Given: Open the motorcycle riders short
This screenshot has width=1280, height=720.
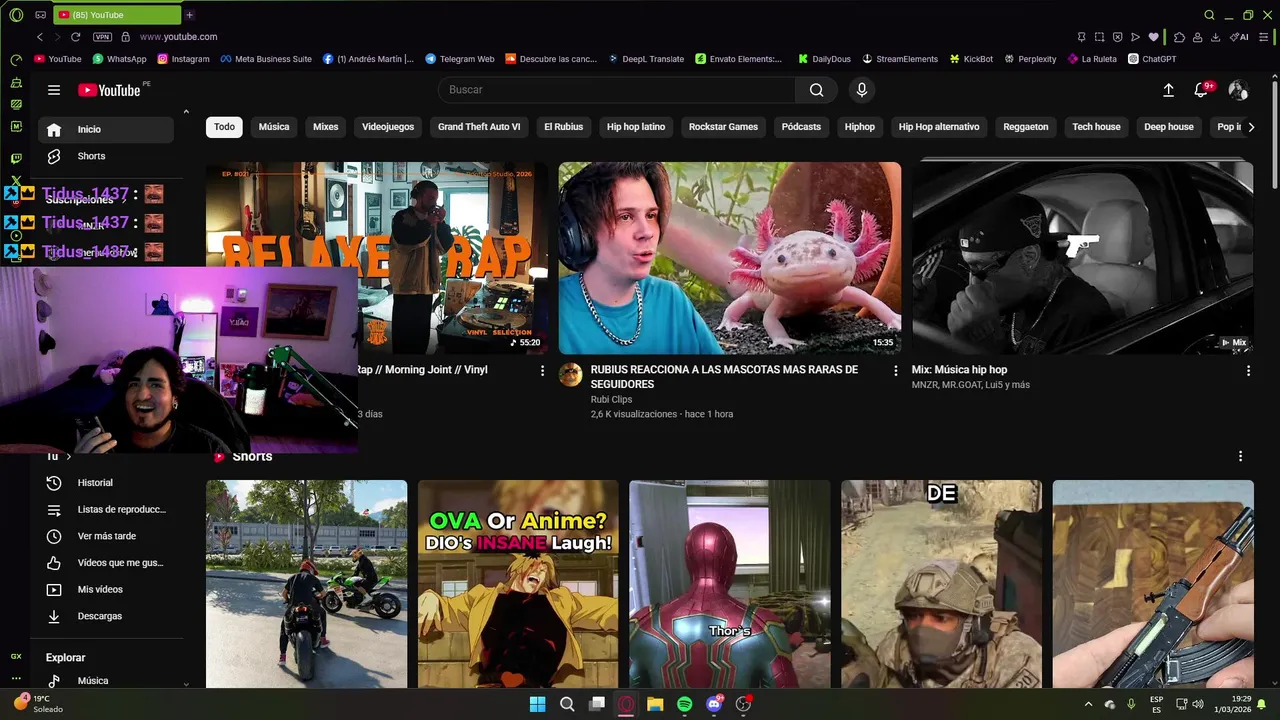Looking at the screenshot, I should tap(307, 584).
